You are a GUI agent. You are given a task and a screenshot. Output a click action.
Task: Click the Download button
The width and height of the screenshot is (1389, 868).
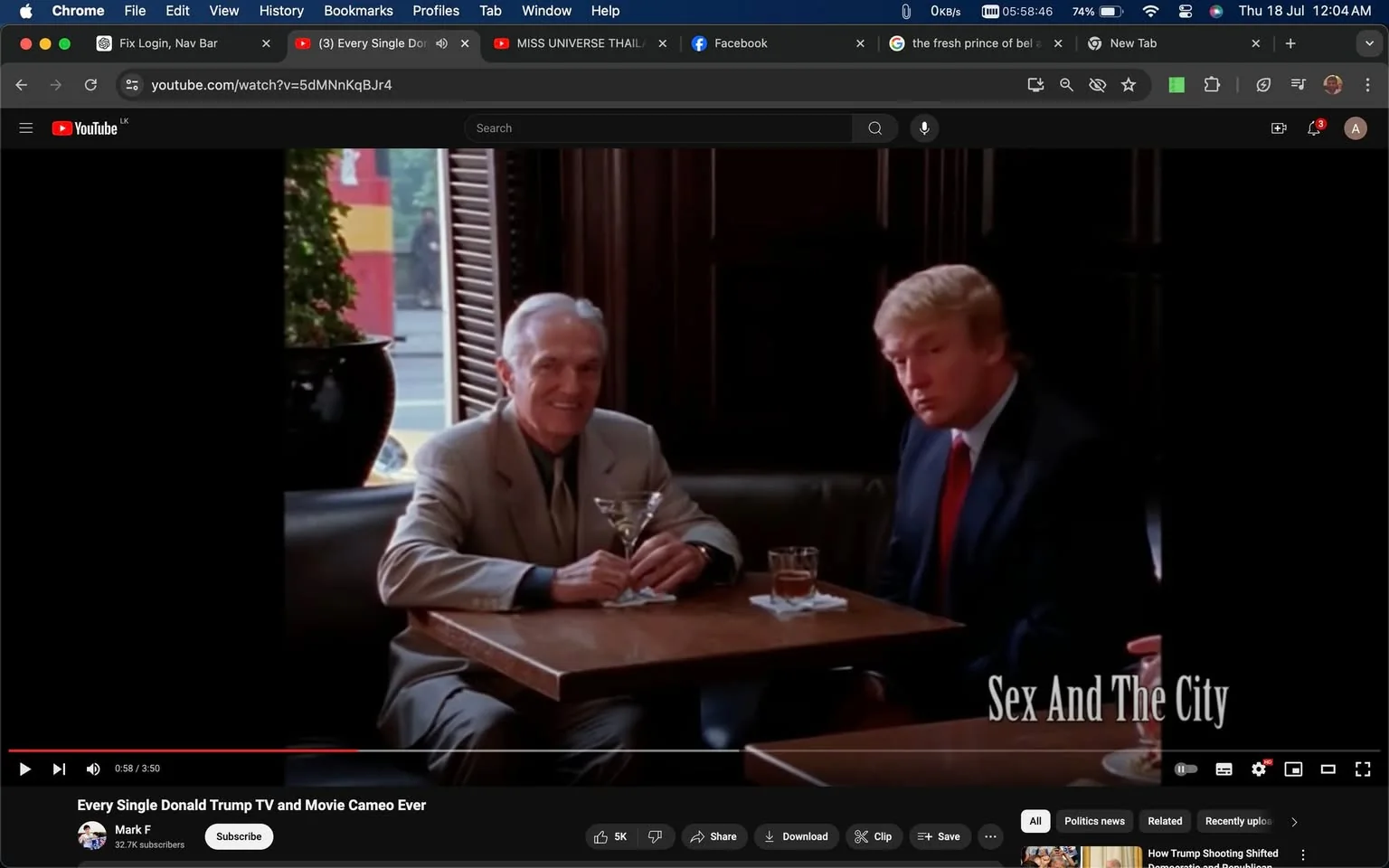pyautogui.click(x=796, y=836)
